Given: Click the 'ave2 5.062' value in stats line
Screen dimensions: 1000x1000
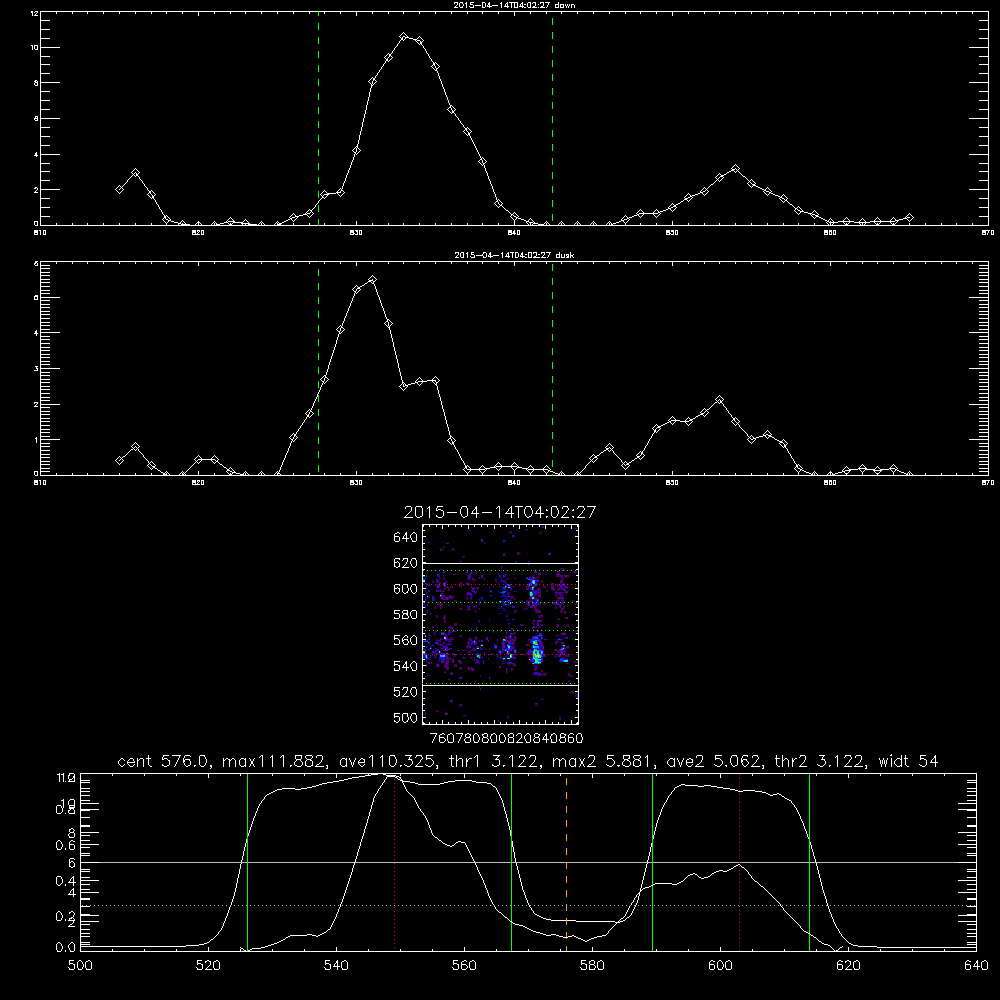Looking at the screenshot, I should click(x=713, y=761).
